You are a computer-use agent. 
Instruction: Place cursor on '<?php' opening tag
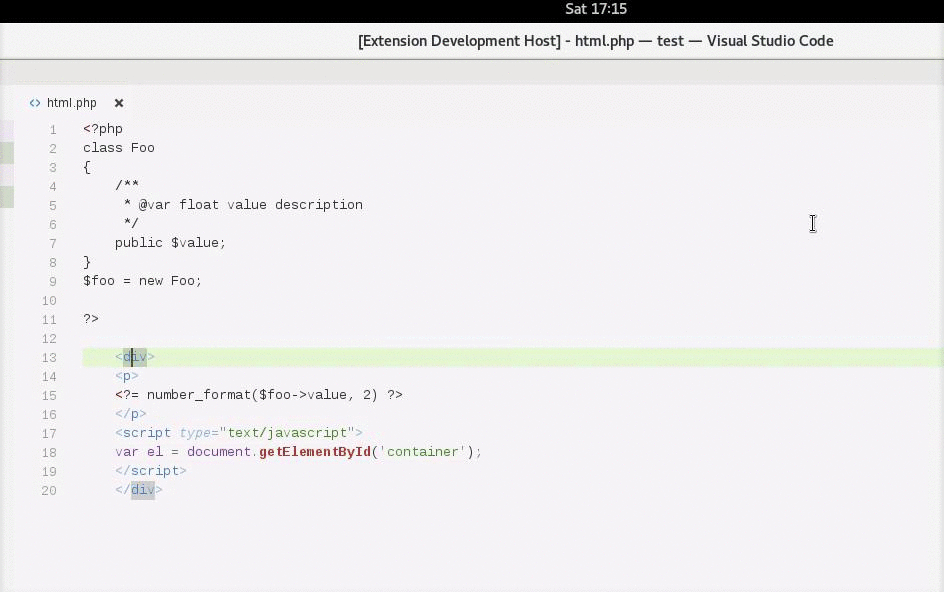click(103, 129)
